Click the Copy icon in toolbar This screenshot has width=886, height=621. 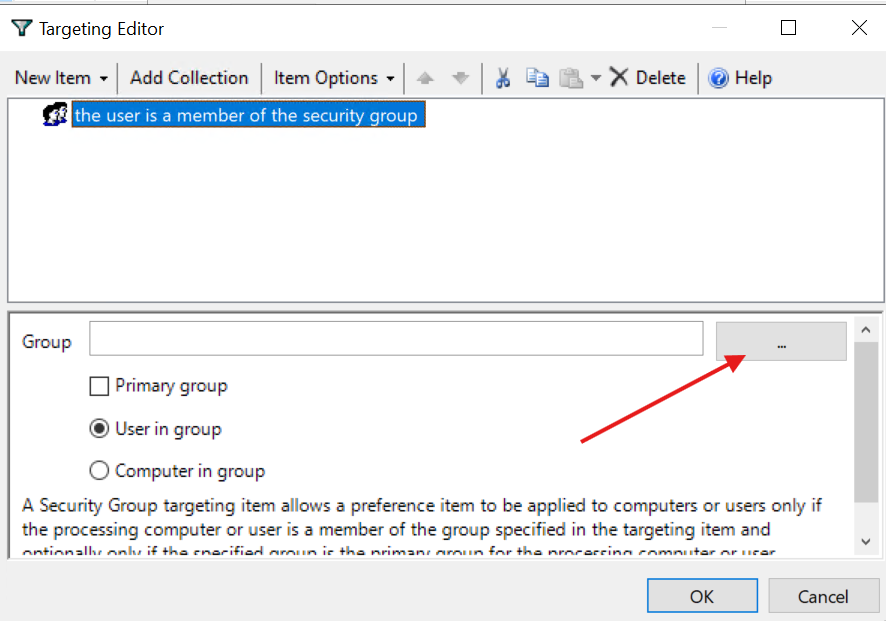537,78
